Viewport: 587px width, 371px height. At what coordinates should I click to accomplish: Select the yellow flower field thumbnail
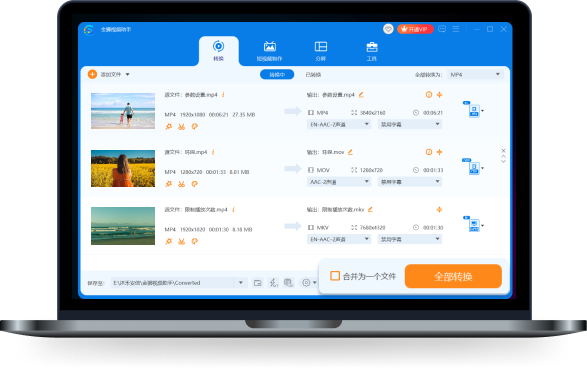pos(123,168)
